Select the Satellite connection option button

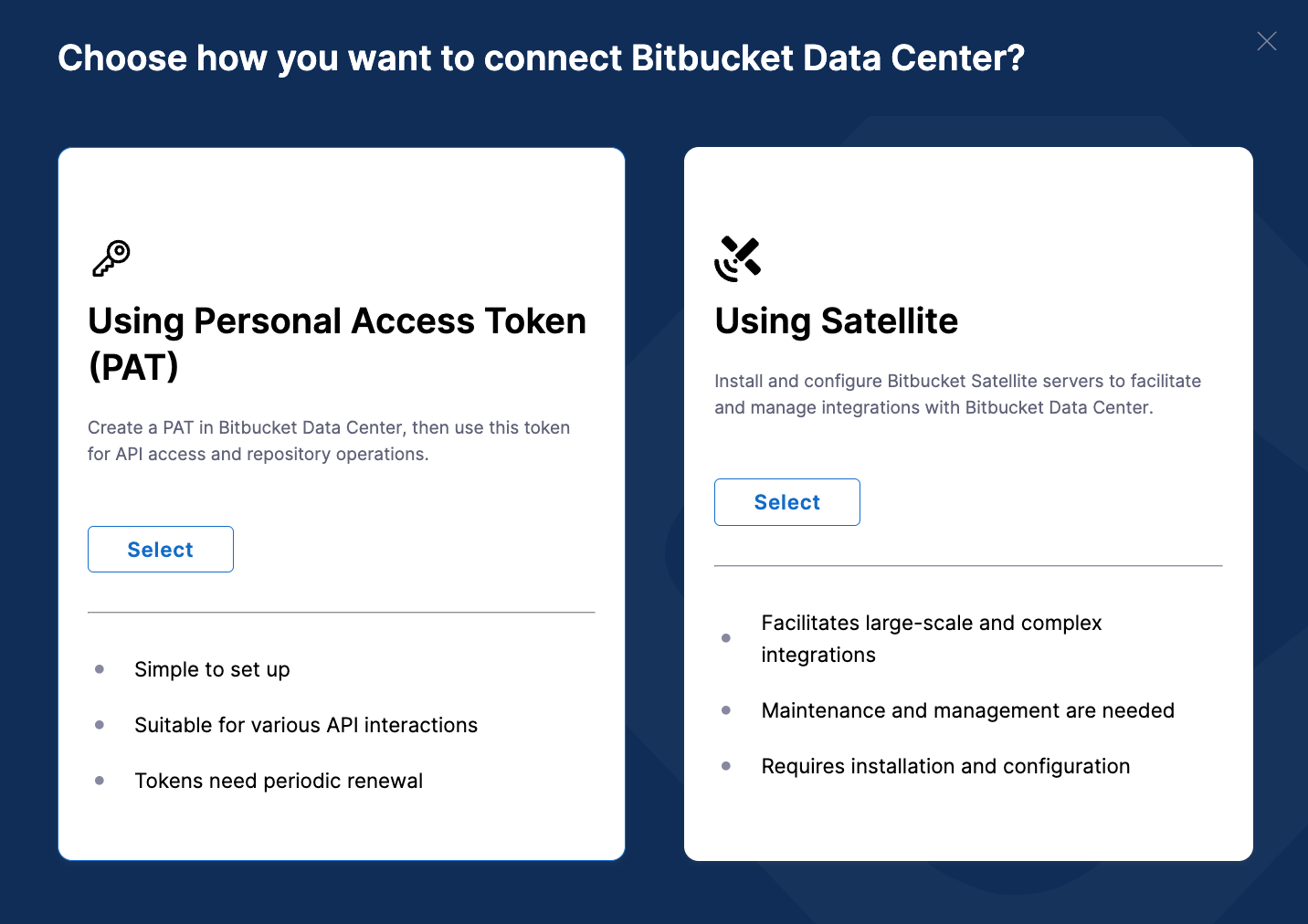coord(787,502)
